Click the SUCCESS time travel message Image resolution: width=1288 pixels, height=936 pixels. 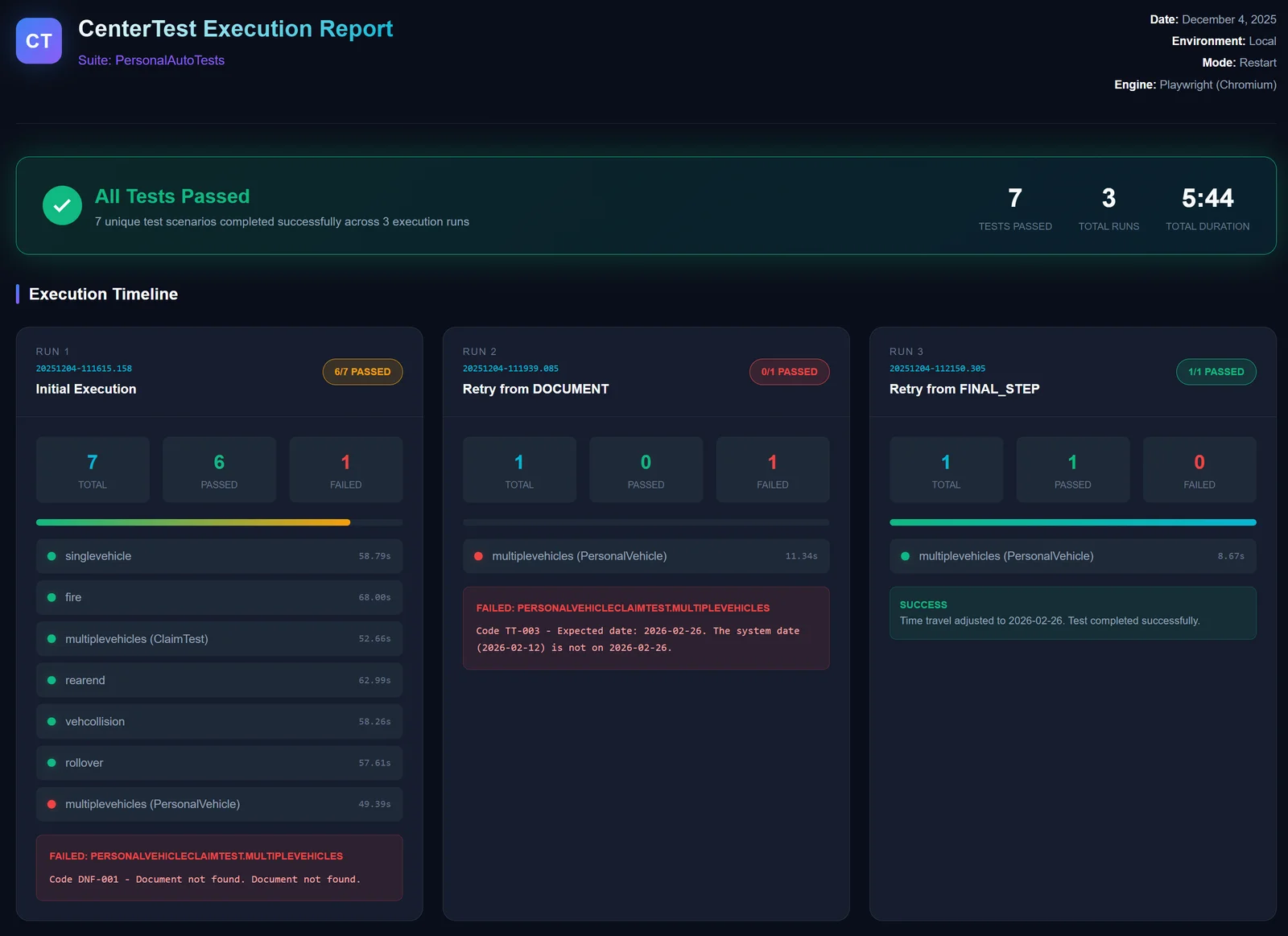1072,613
